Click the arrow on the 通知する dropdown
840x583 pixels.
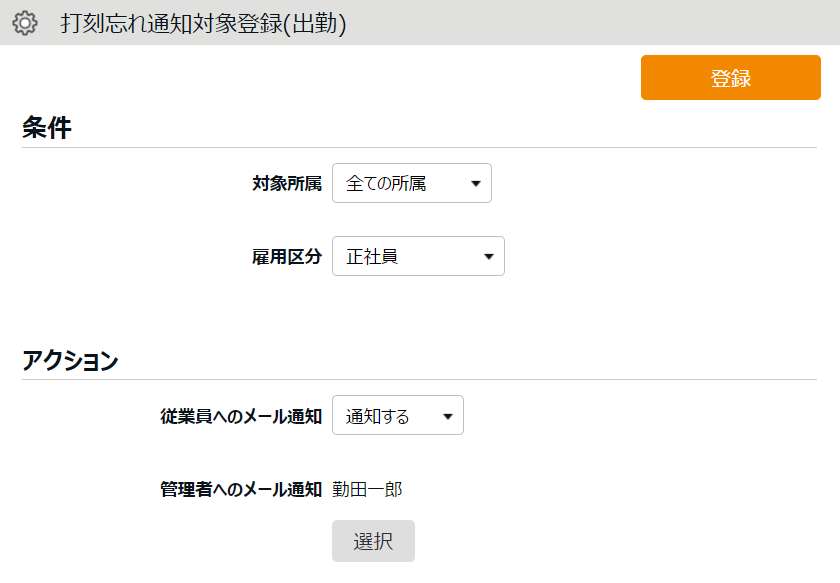tap(447, 417)
